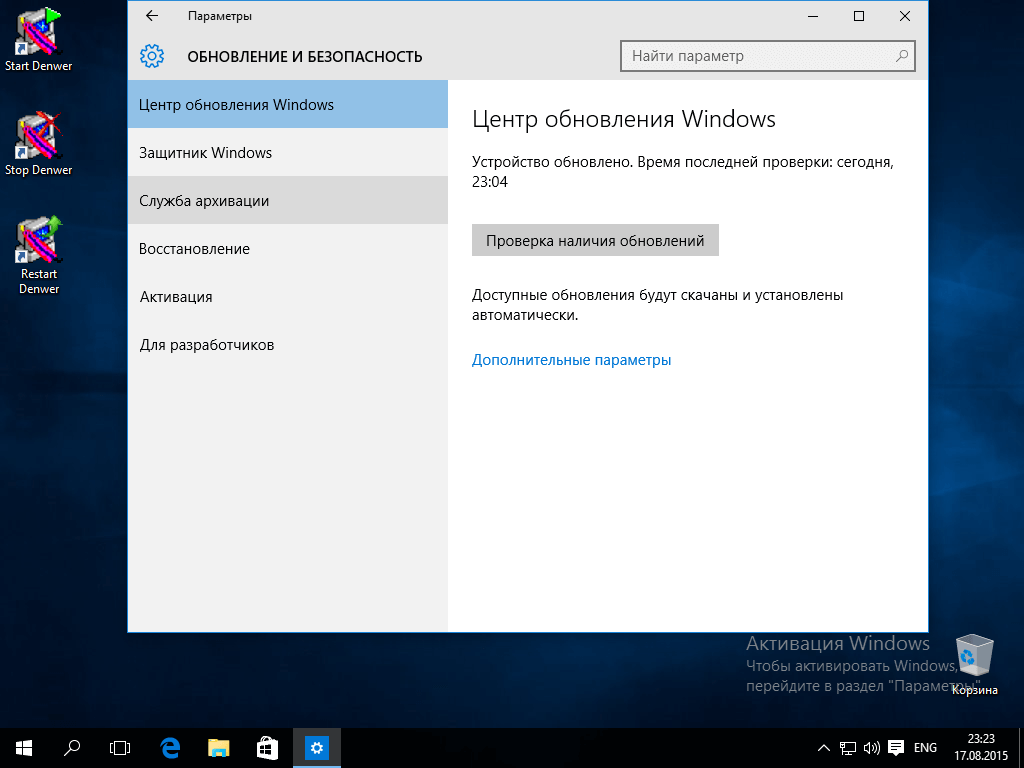Image resolution: width=1024 pixels, height=768 pixels.
Task: Click the ОБНОВЛЕНИЕ И БЕЗОПАСНОСТЬ header text
Action: 305,57
